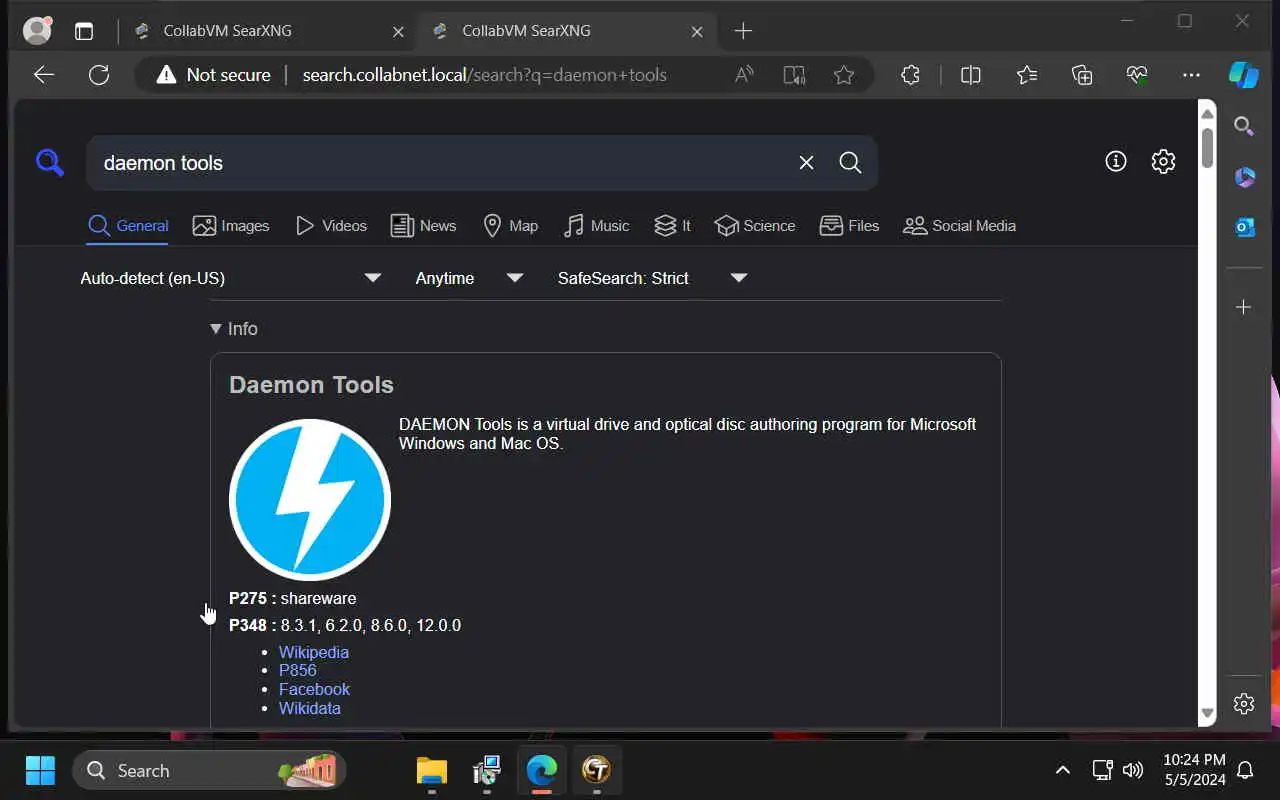Switch to the Images category

click(231, 226)
